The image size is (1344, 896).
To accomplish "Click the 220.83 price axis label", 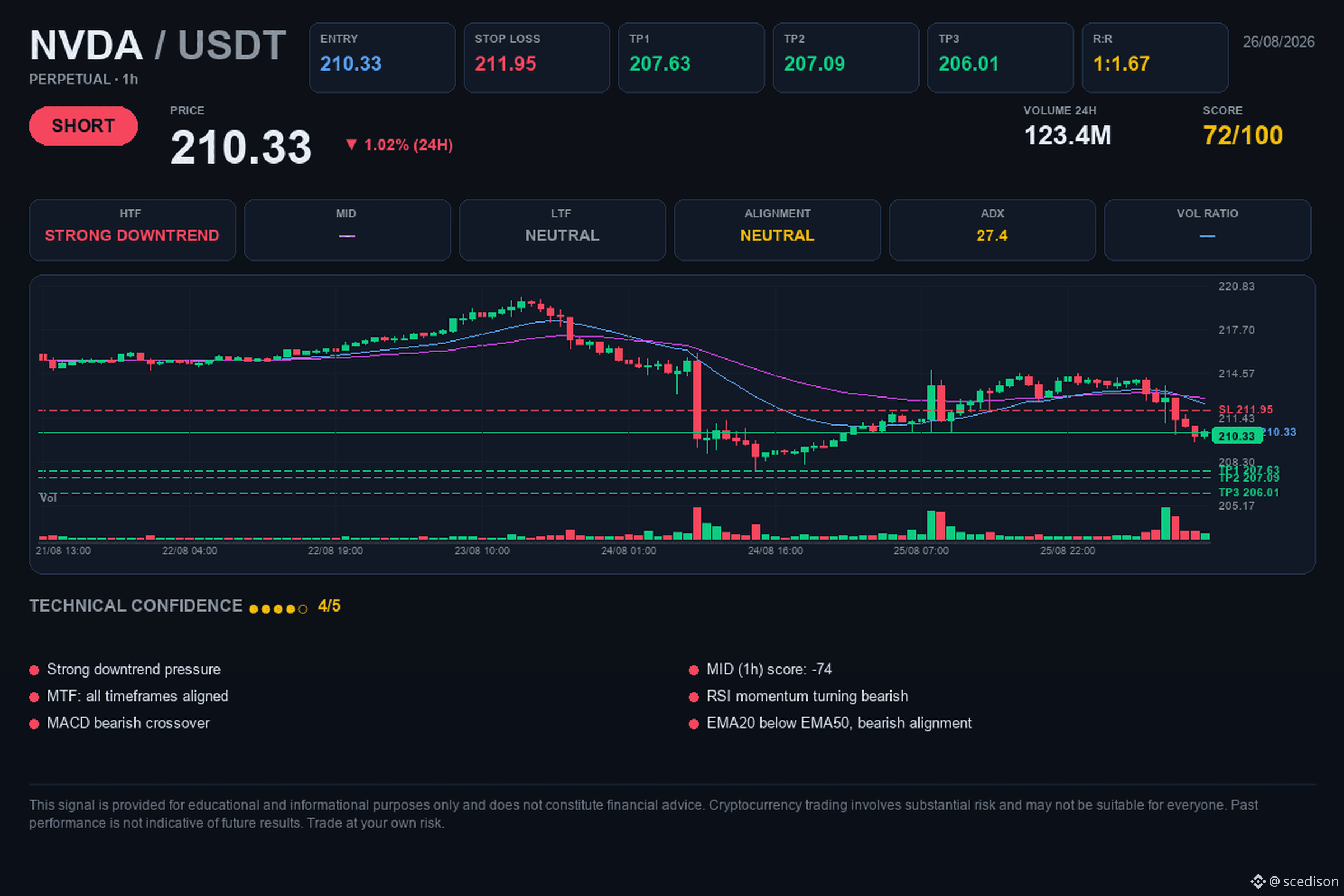I will click(x=1236, y=286).
